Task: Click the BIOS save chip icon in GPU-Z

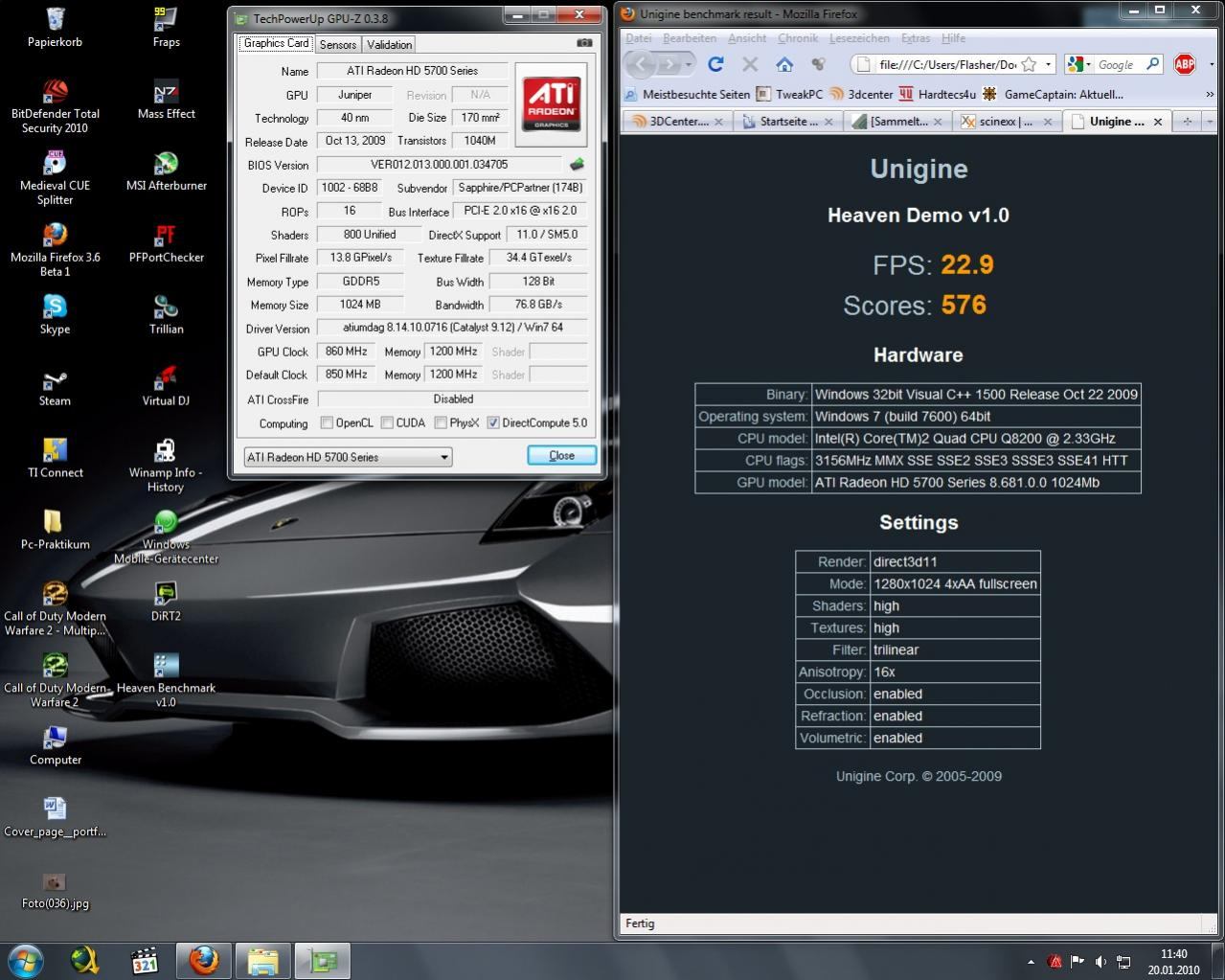Action: 577,164
